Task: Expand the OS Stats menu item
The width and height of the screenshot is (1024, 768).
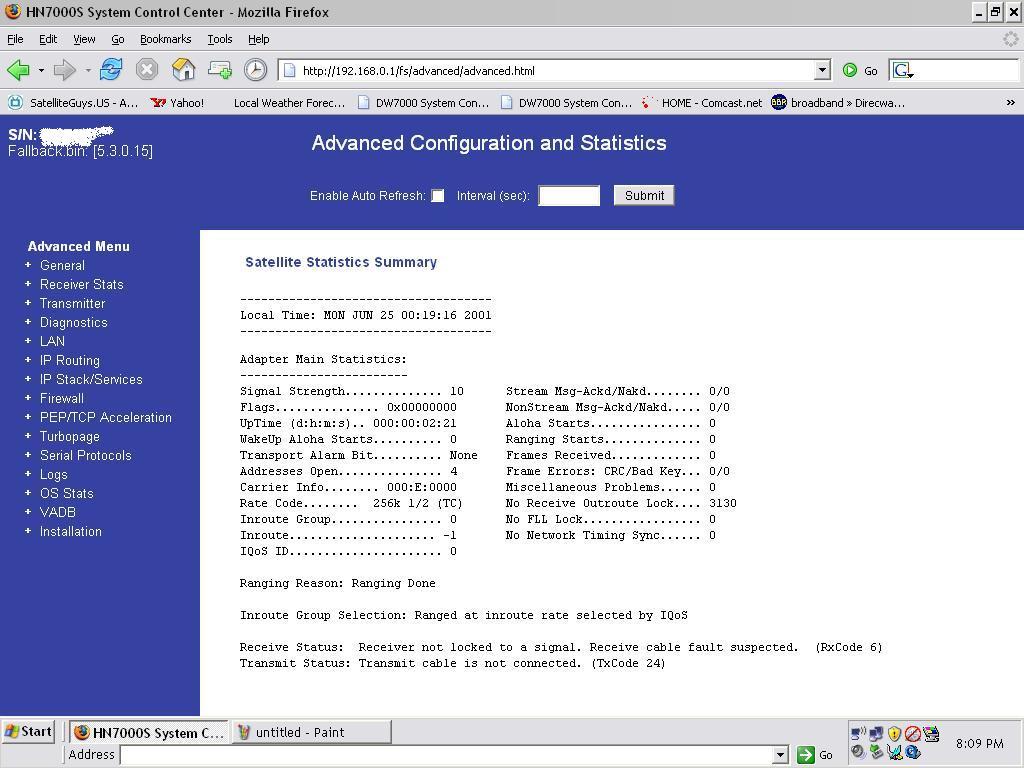Action: [x=66, y=493]
